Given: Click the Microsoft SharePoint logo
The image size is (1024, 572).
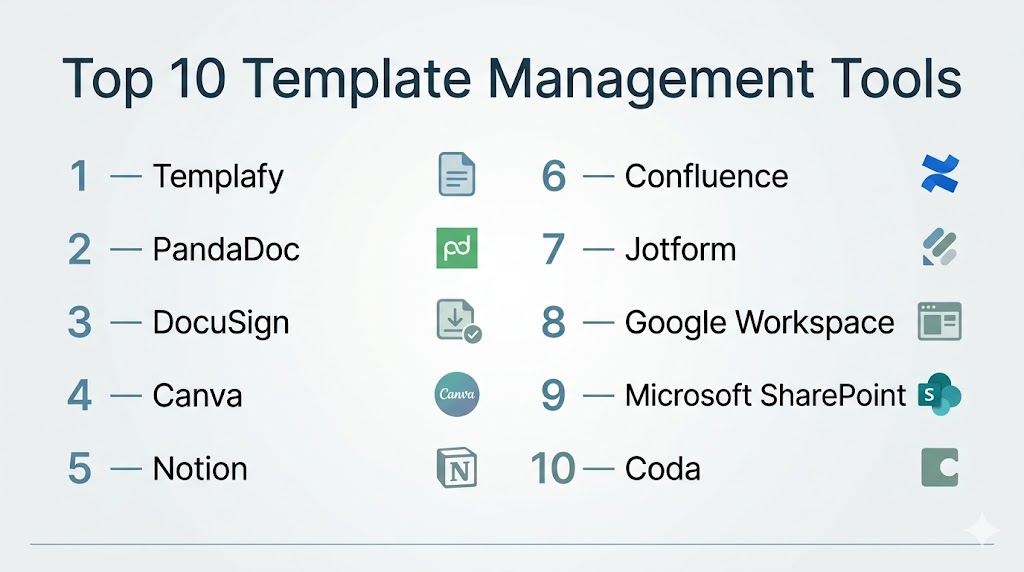Looking at the screenshot, I should (x=938, y=395).
